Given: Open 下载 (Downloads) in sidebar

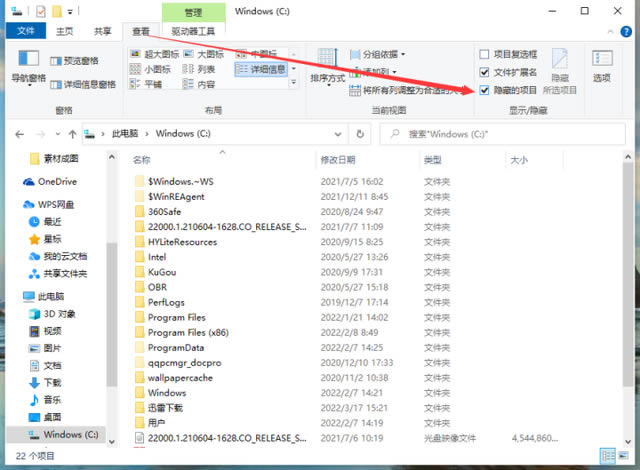Looking at the screenshot, I should pos(45,382).
